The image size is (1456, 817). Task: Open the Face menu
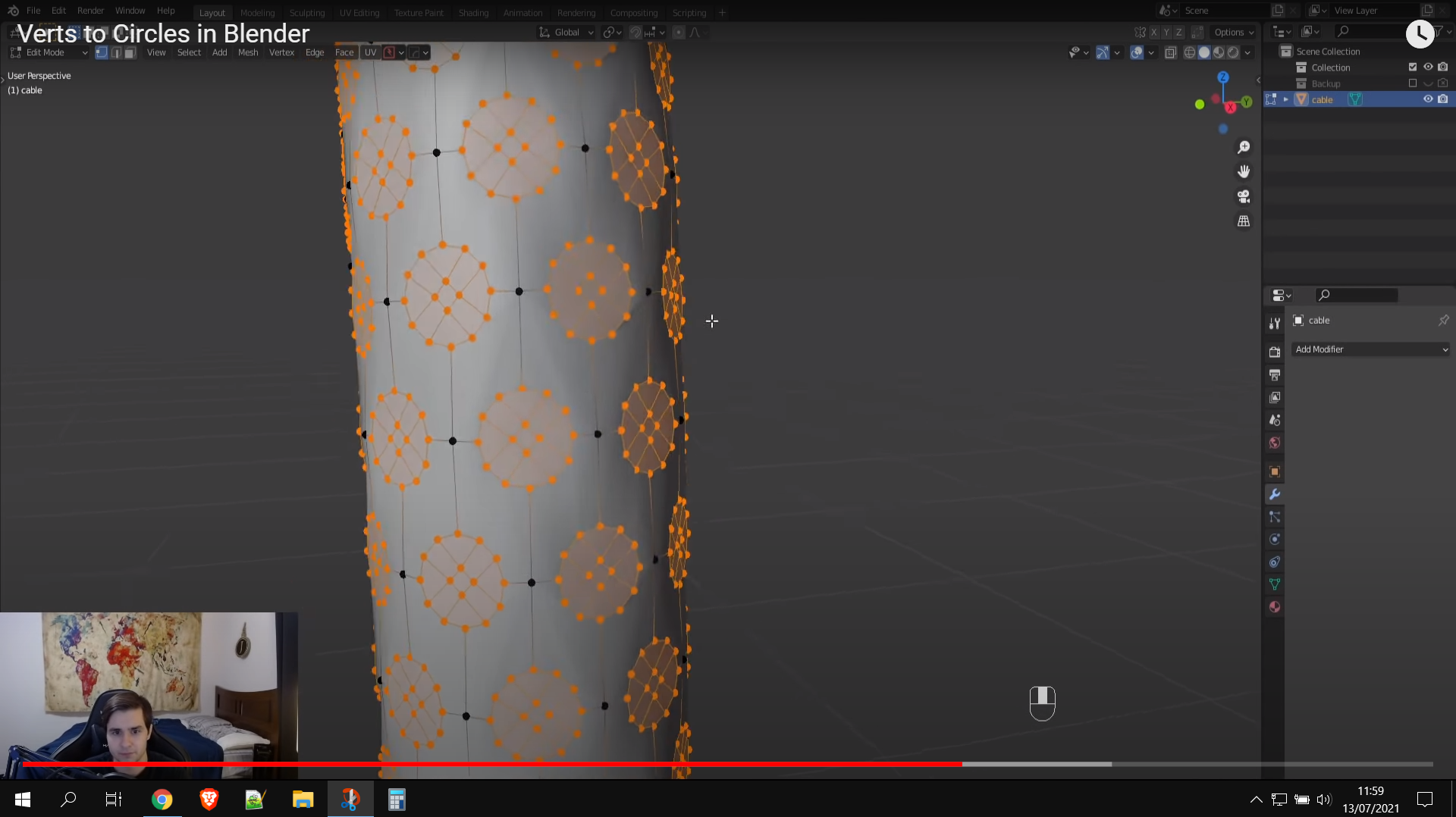[x=344, y=52]
